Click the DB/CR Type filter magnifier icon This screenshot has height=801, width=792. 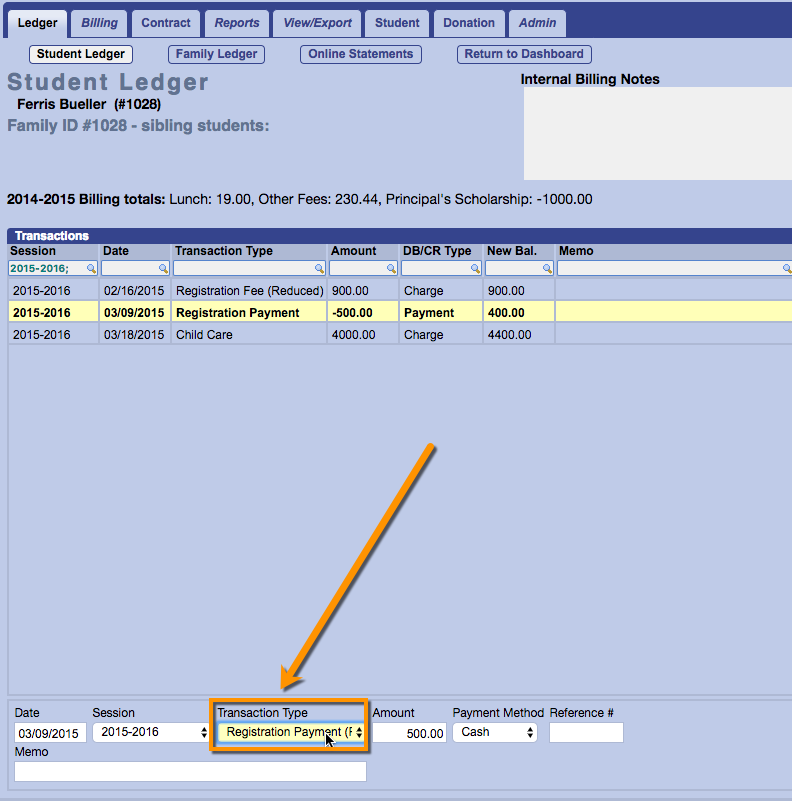475,269
